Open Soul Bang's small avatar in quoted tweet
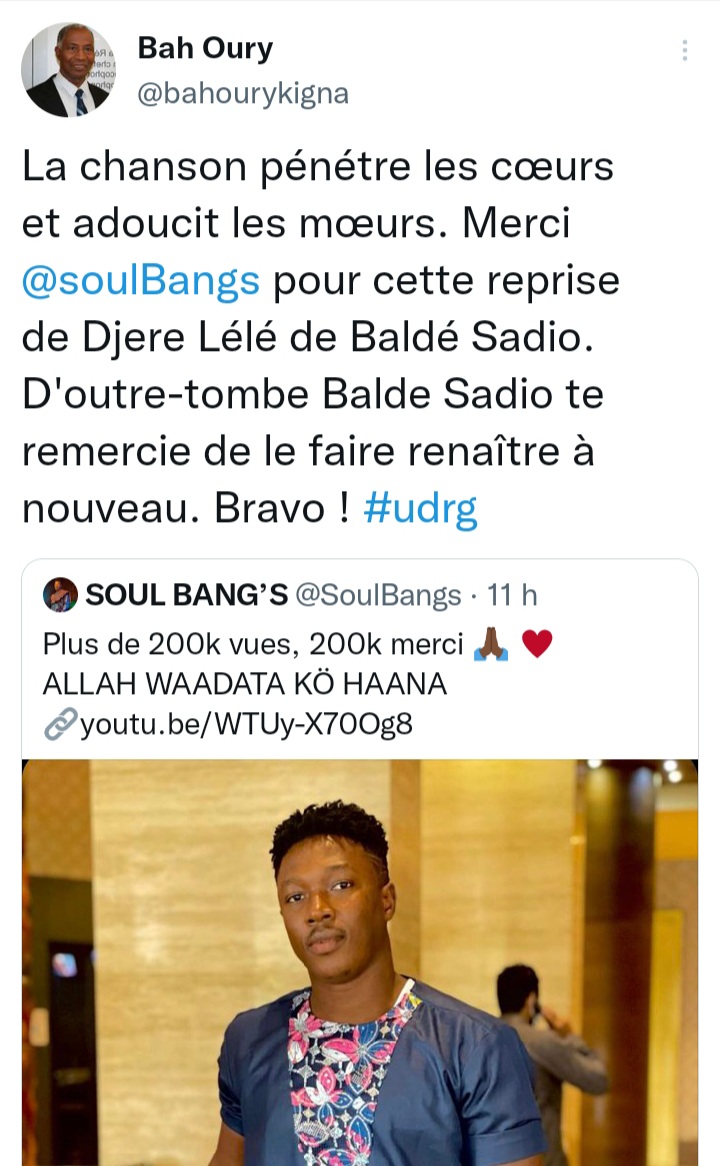This screenshot has width=720, height=1166. (x=61, y=595)
